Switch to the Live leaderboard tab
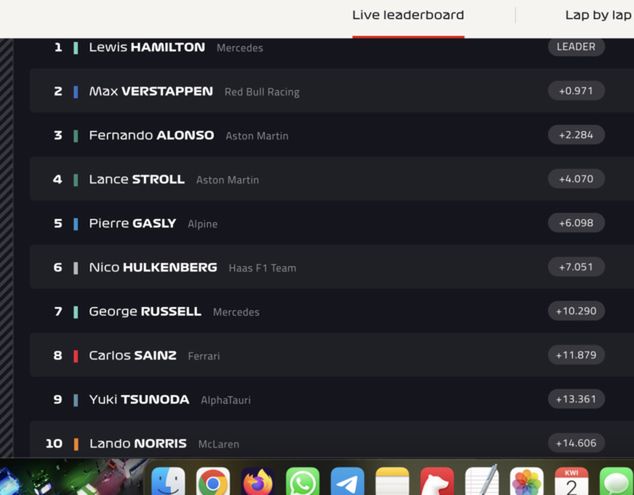The width and height of the screenshot is (634, 495). pyautogui.click(x=408, y=15)
